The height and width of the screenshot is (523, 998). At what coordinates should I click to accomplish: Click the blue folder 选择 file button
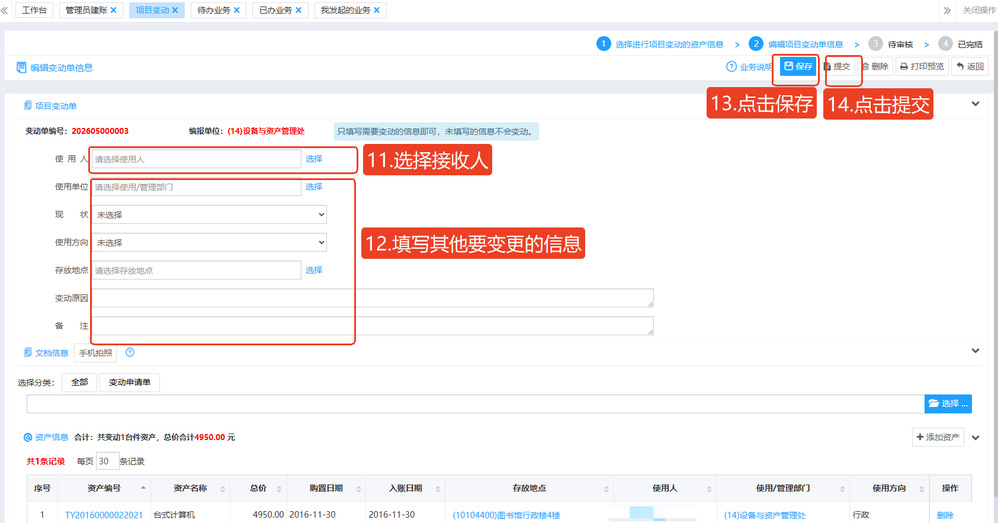coord(948,403)
